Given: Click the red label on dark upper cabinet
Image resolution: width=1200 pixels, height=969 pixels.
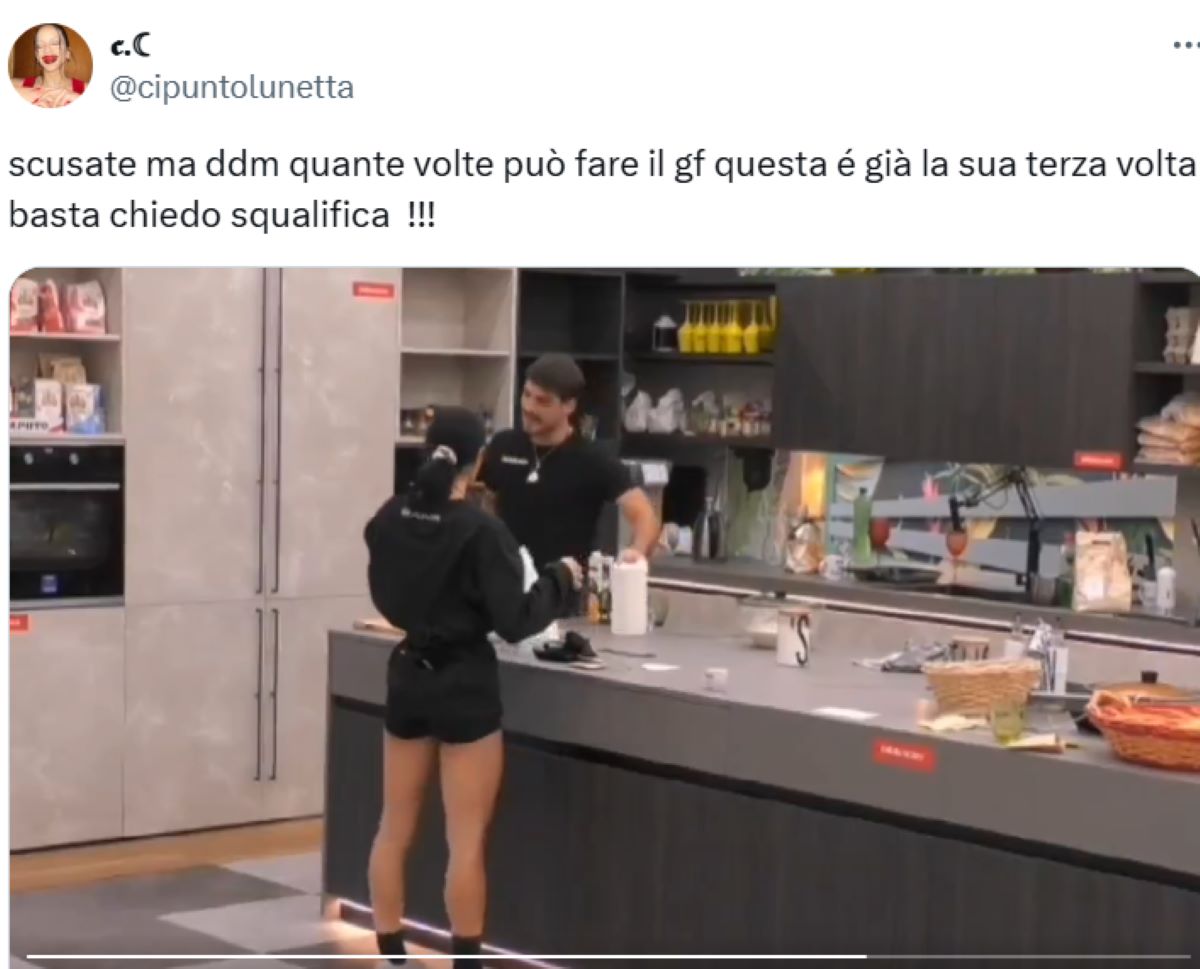Looking at the screenshot, I should (x=1098, y=460).
